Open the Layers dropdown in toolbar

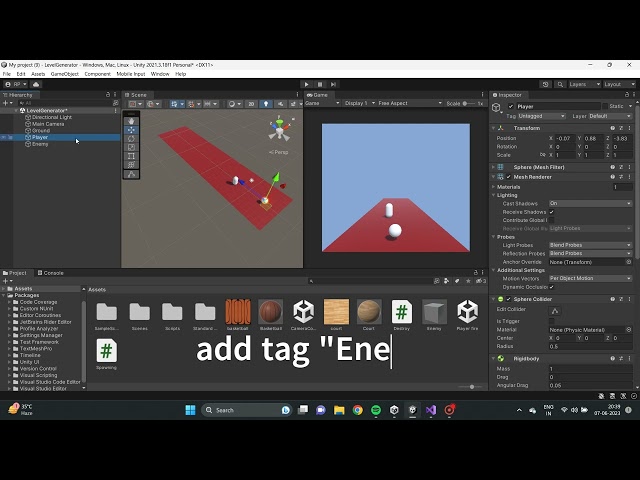(x=584, y=84)
